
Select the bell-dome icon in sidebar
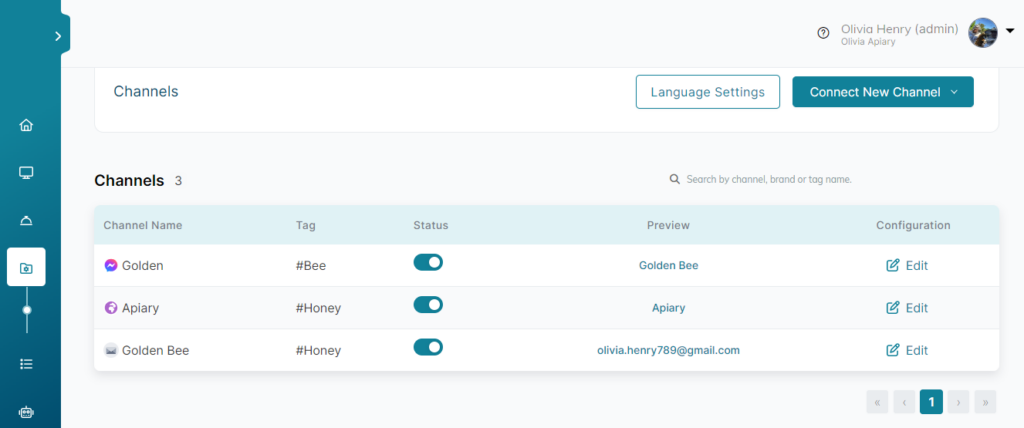26,221
